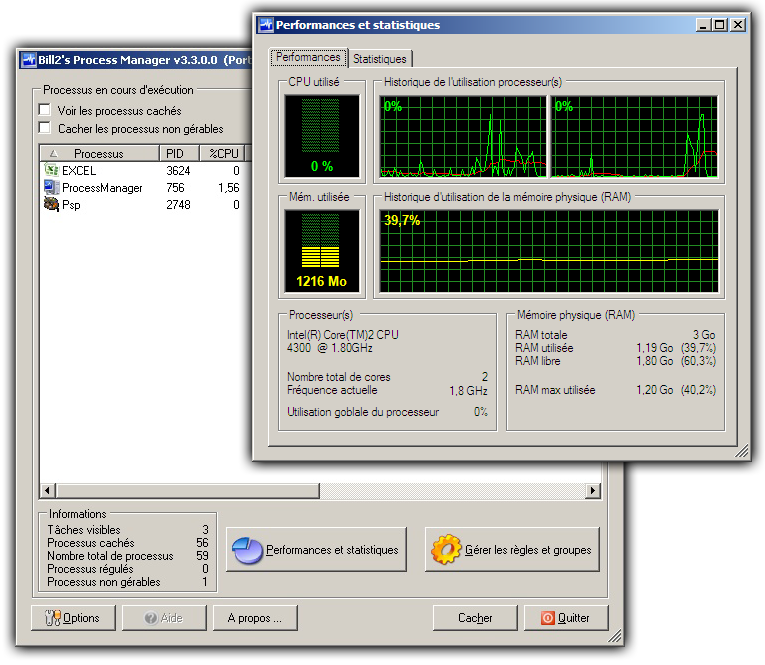This screenshot has height=665, width=765.
Task: Close the Performances et statistiques window
Action: [738, 25]
